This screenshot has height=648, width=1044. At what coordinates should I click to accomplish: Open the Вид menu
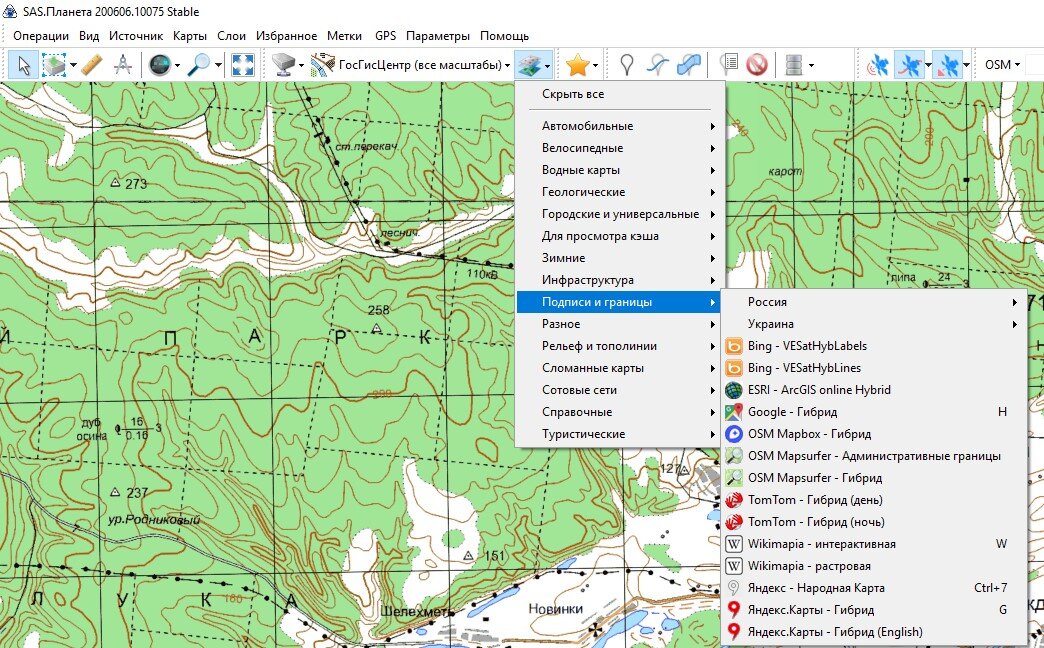click(x=89, y=36)
